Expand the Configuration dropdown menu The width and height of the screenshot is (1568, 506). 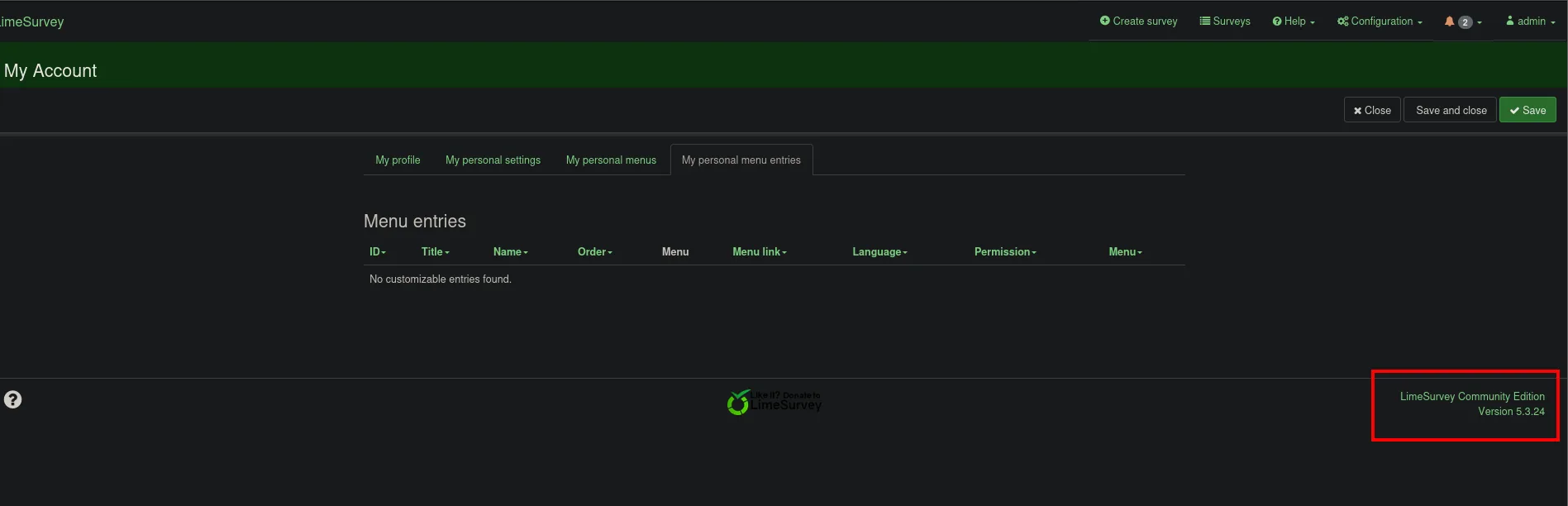[1380, 21]
